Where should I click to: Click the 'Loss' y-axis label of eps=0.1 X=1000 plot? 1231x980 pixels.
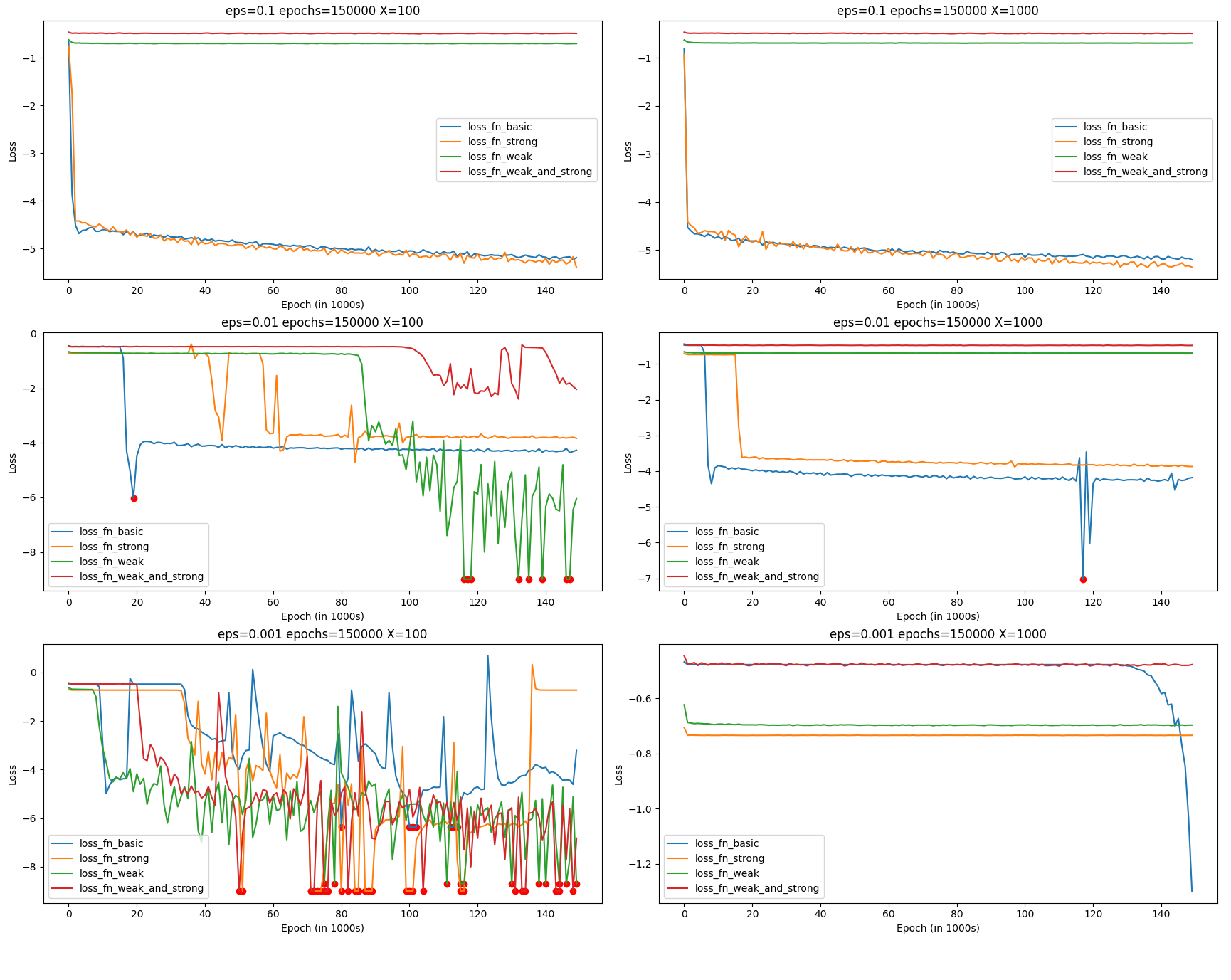click(x=628, y=151)
